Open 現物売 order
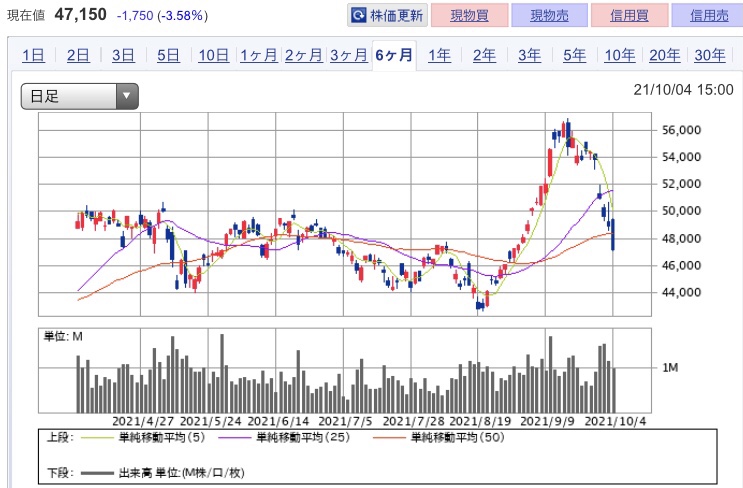The image size is (743, 488). (549, 16)
